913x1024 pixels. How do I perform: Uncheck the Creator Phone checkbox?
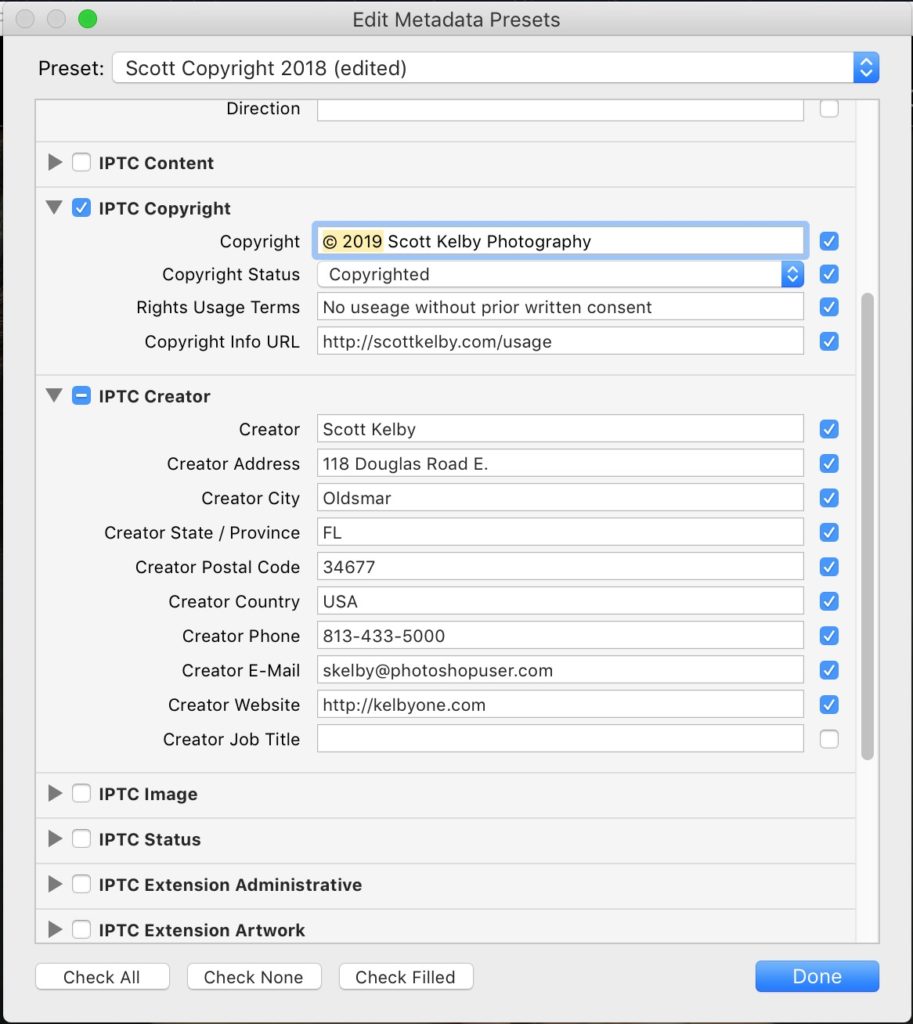coord(829,635)
